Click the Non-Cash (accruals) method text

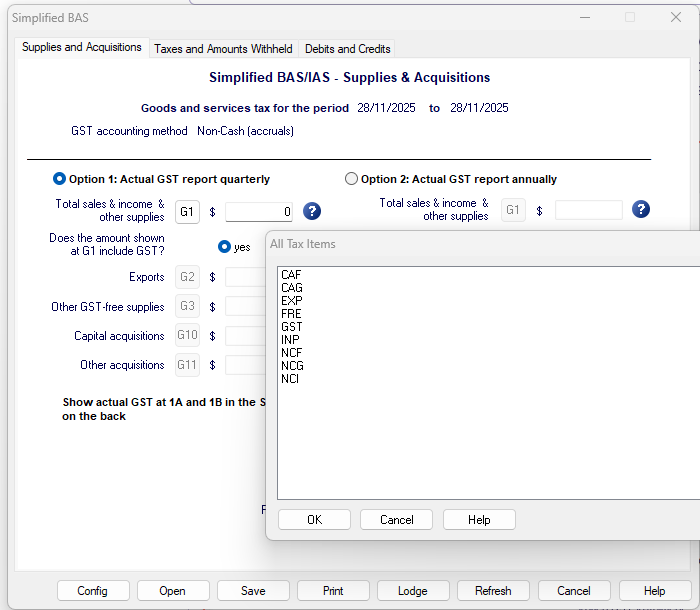coord(246,131)
